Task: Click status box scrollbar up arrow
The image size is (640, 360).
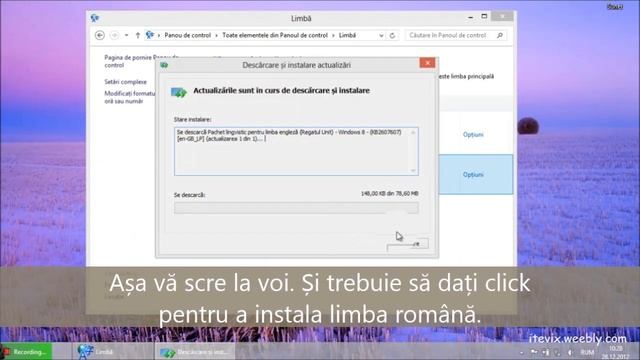Action: coord(413,132)
